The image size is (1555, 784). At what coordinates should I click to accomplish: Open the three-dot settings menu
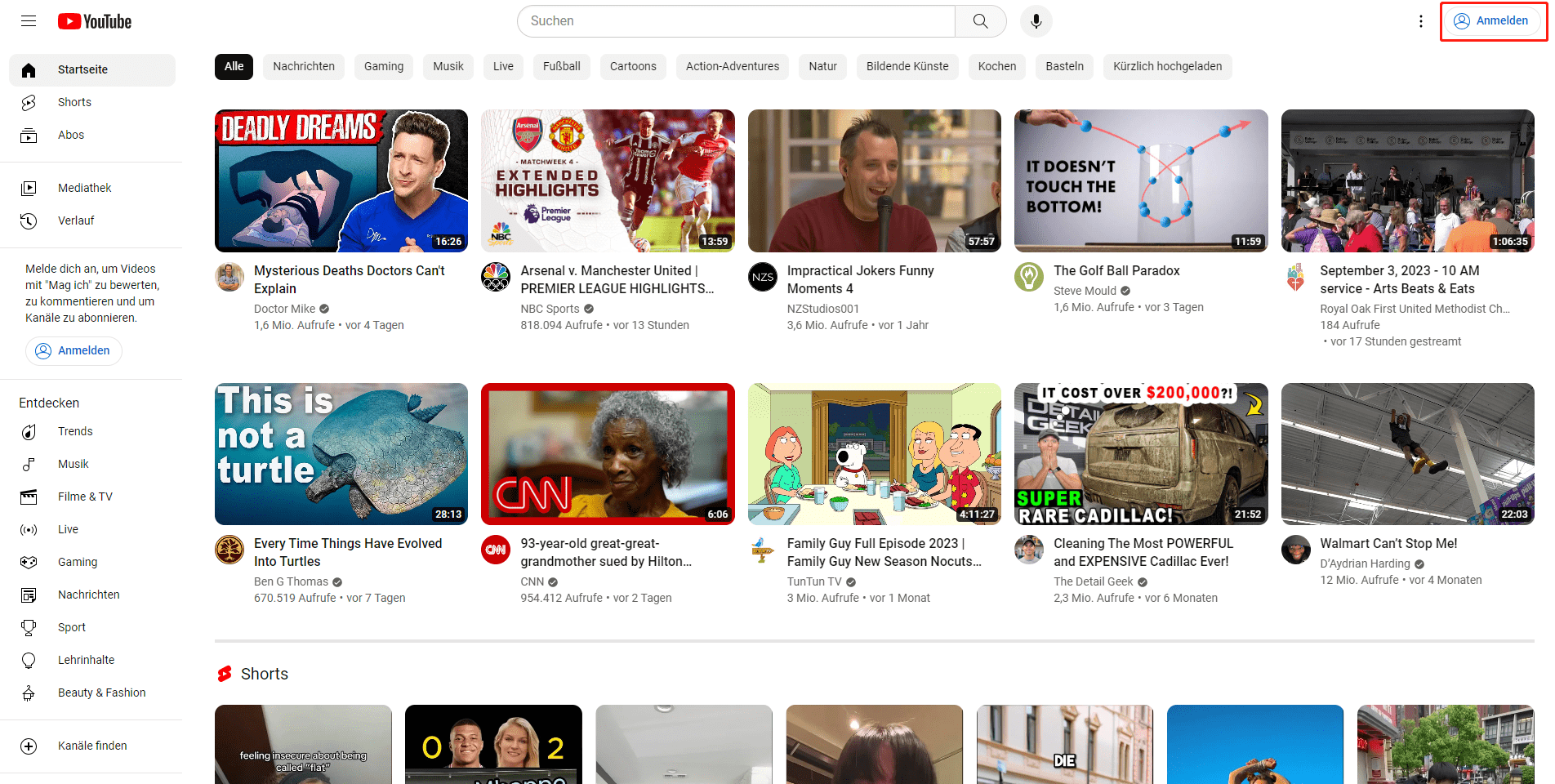(1421, 21)
